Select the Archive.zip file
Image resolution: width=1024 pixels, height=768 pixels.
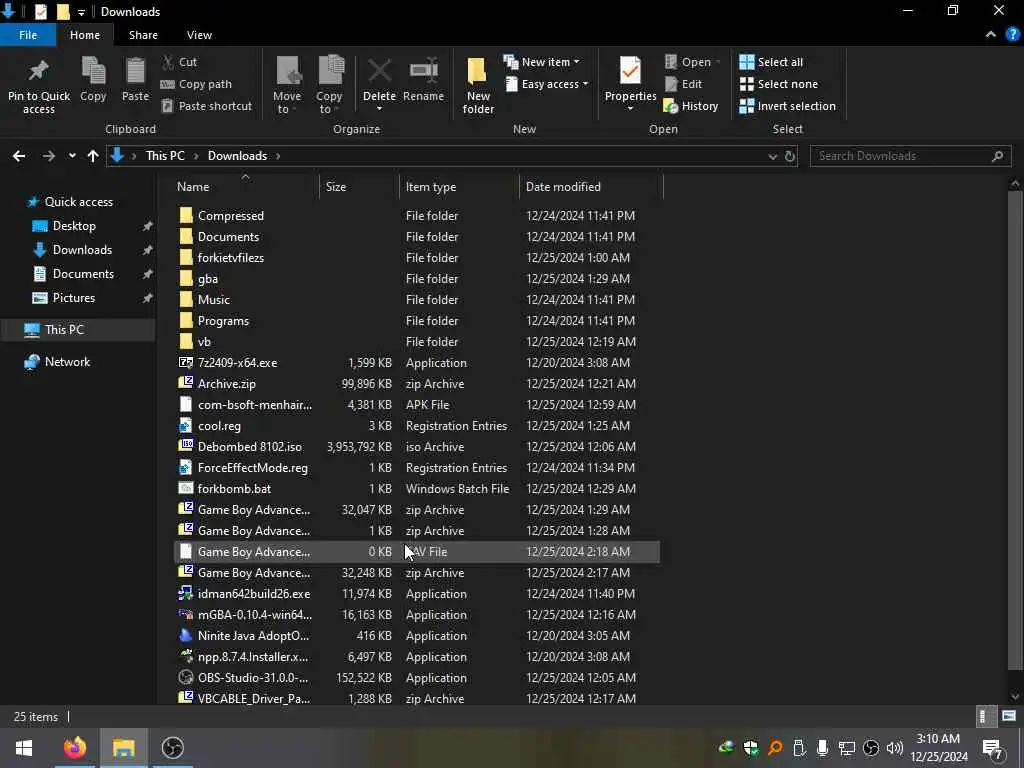pos(417,384)
